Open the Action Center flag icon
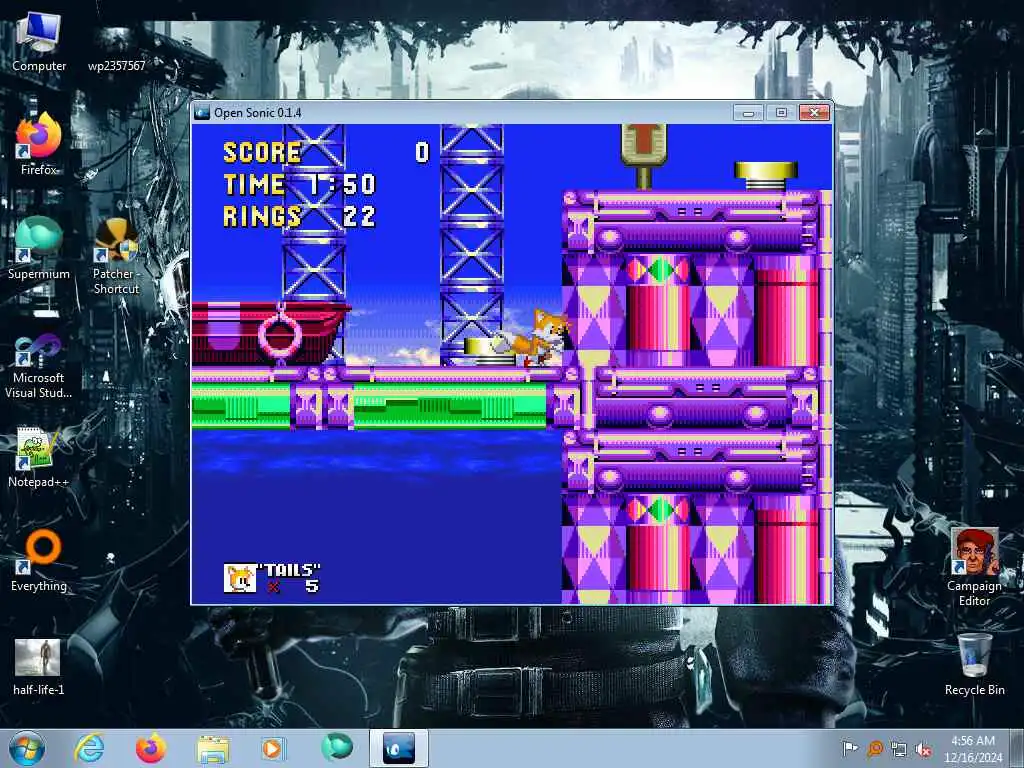This screenshot has height=768, width=1024. [850, 748]
